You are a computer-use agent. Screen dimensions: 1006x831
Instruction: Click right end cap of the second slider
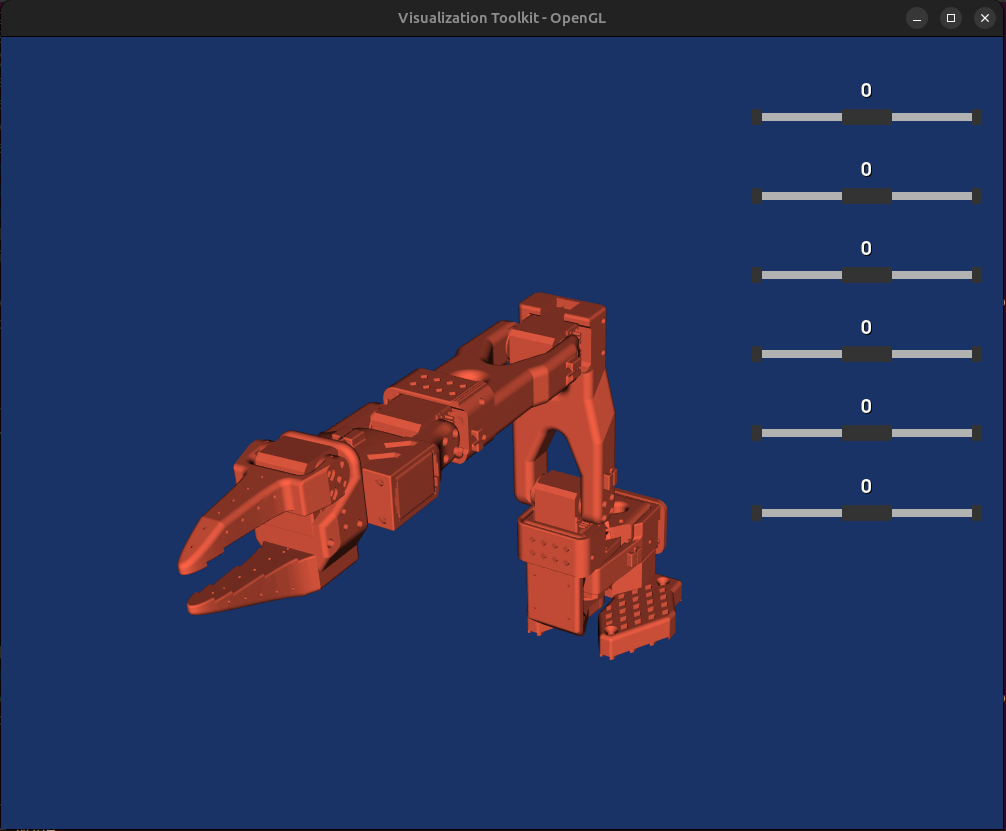[976, 196]
